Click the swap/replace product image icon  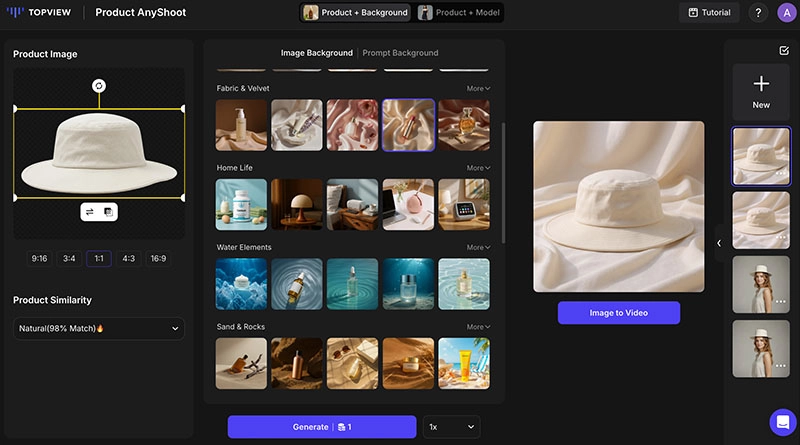(90, 212)
